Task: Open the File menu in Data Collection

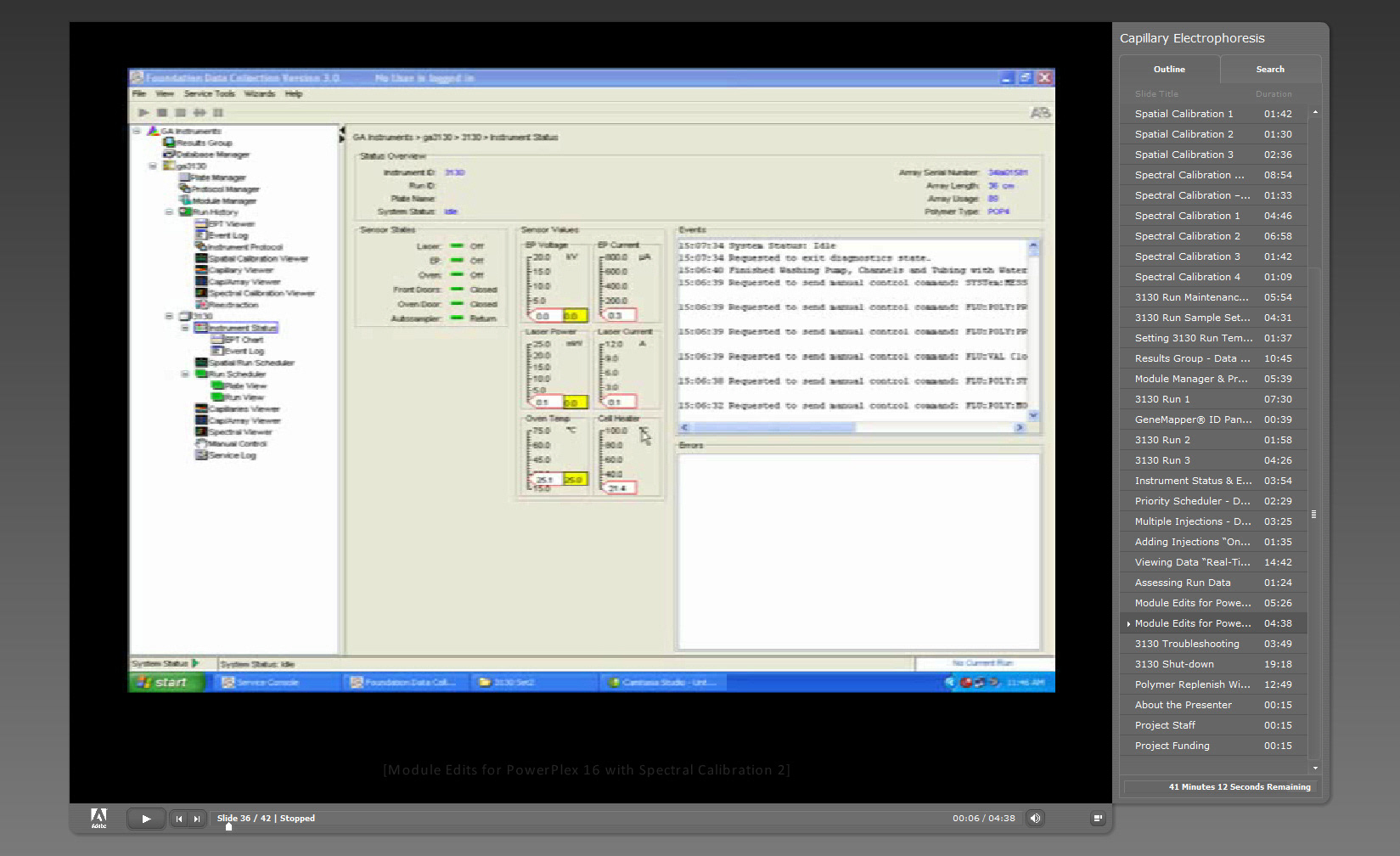Action: click(139, 93)
